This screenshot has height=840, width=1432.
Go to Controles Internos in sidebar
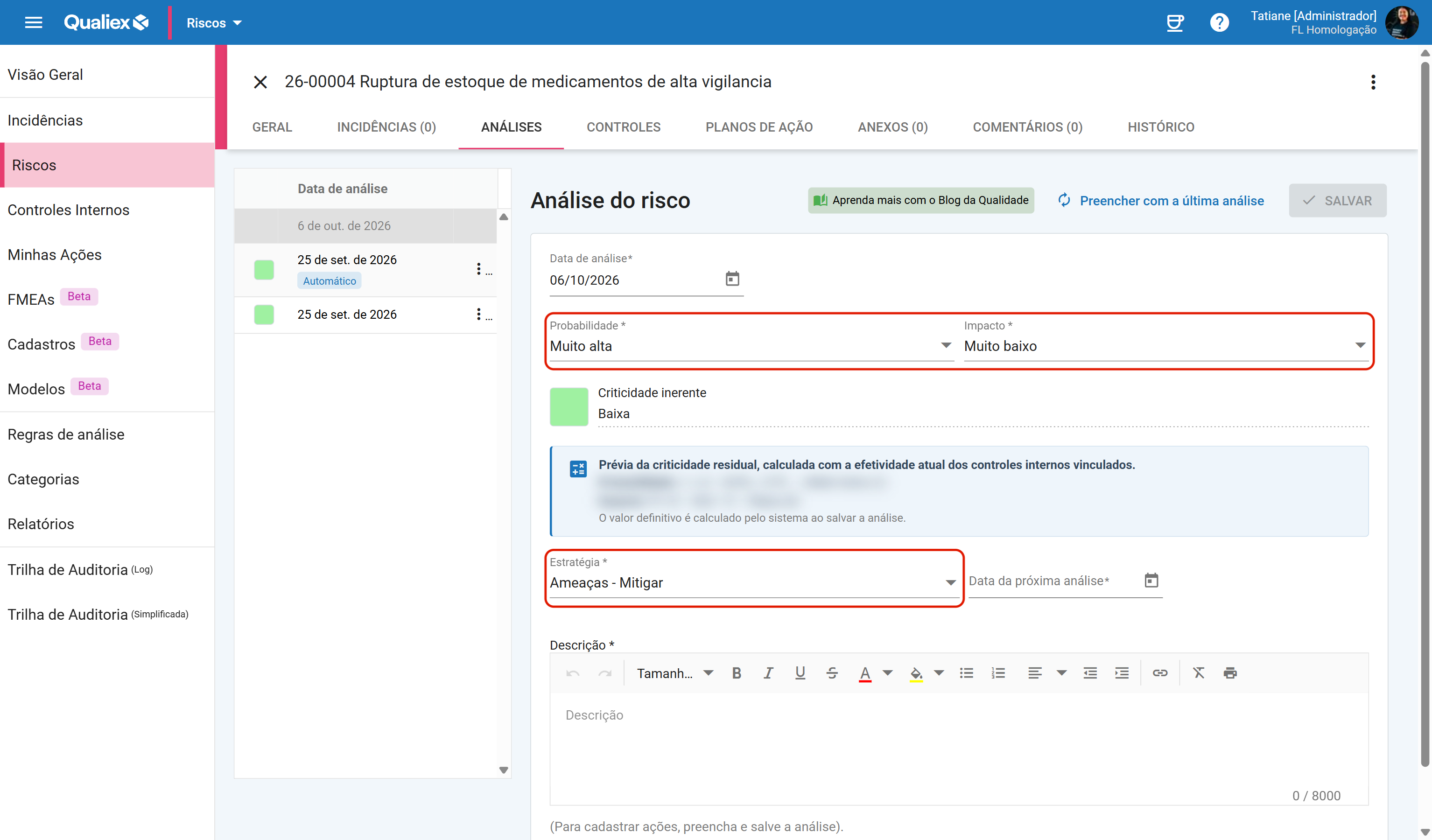coord(107,210)
